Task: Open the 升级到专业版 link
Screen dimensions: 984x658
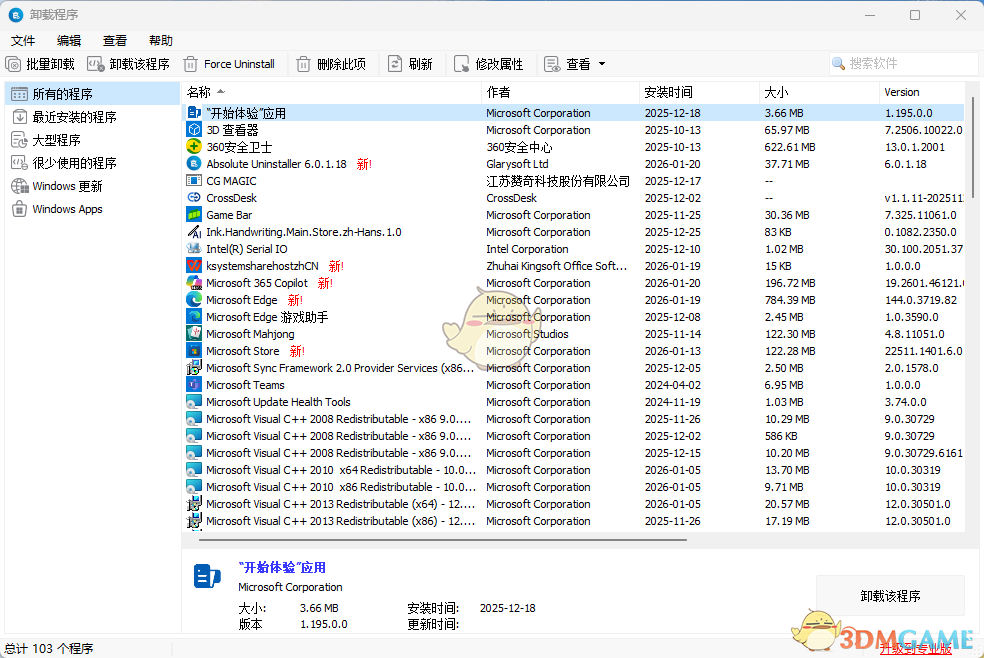Action: click(917, 648)
